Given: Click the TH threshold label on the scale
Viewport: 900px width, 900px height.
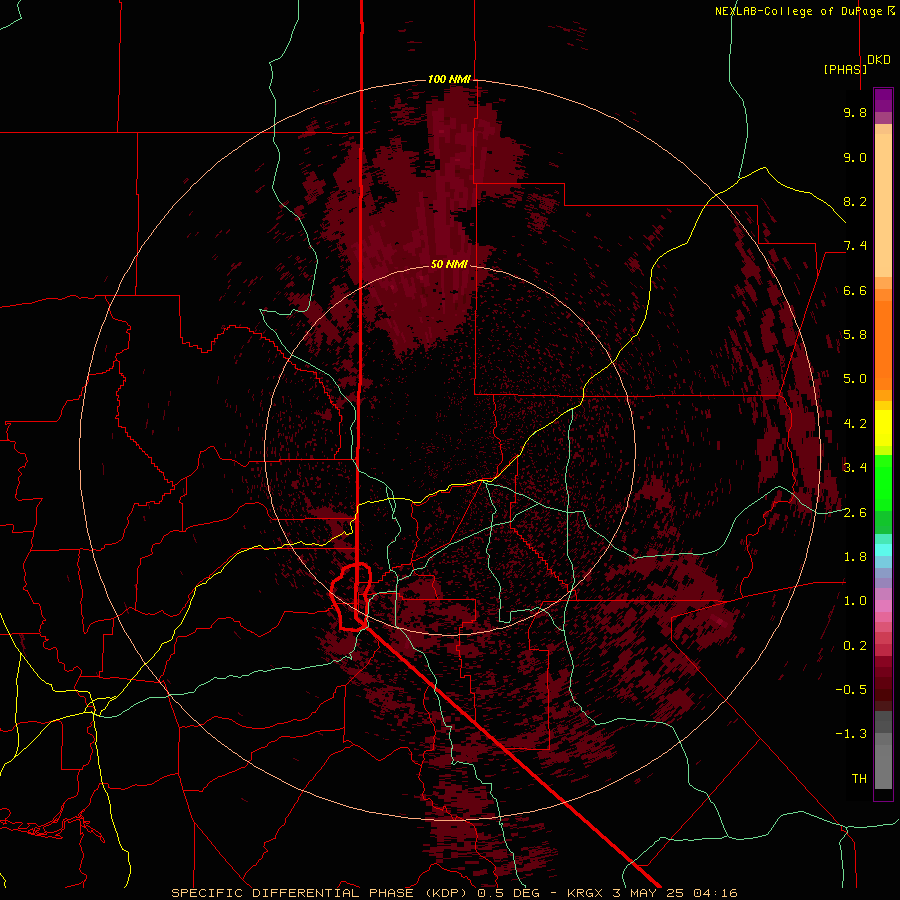Looking at the screenshot, I should [859, 779].
